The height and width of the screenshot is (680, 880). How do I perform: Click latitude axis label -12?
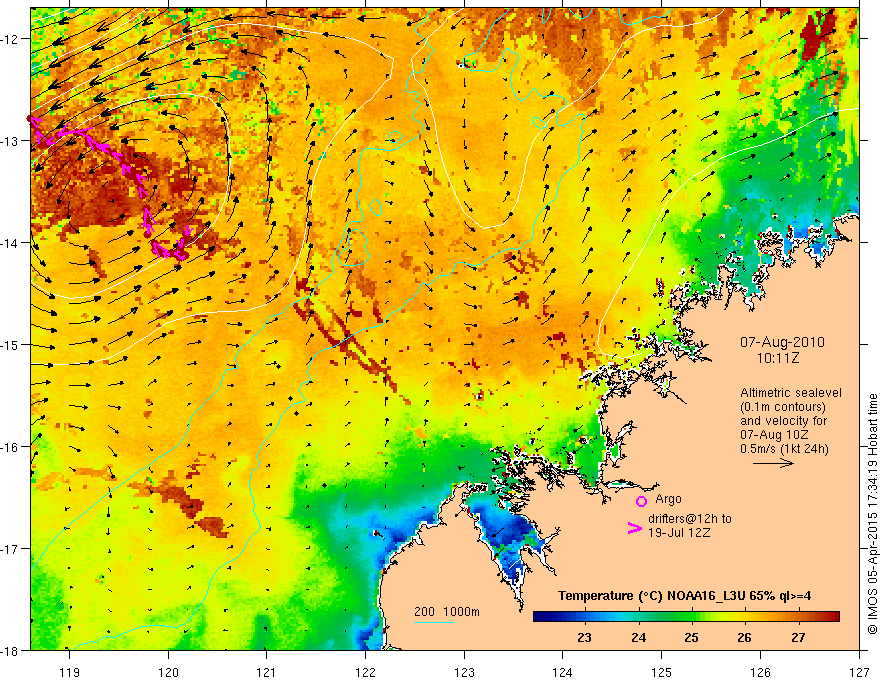[x=11, y=39]
